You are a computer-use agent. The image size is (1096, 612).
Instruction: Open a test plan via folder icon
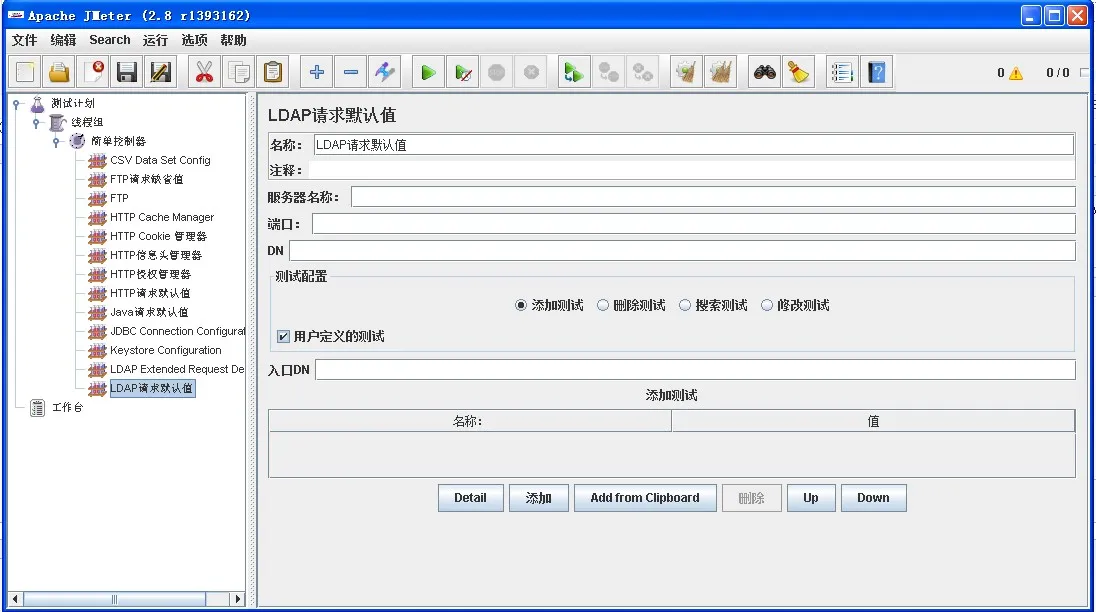click(59, 72)
